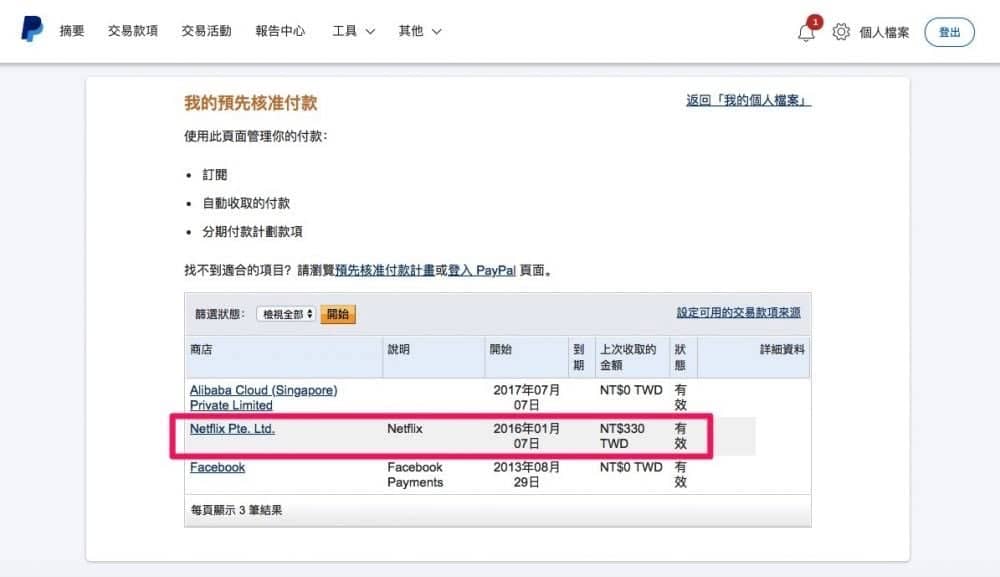Click the 登出 button
This screenshot has height=577, width=1000.
coord(949,32)
